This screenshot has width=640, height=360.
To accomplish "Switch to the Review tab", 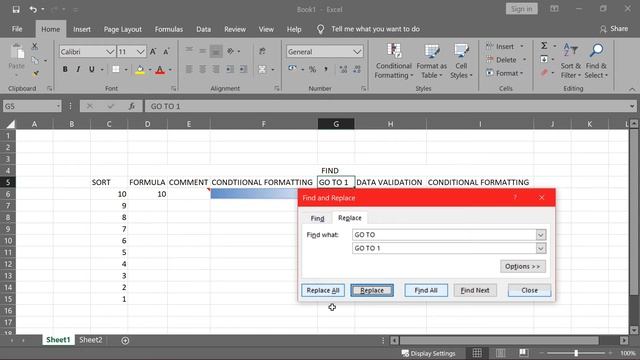I will (x=235, y=29).
